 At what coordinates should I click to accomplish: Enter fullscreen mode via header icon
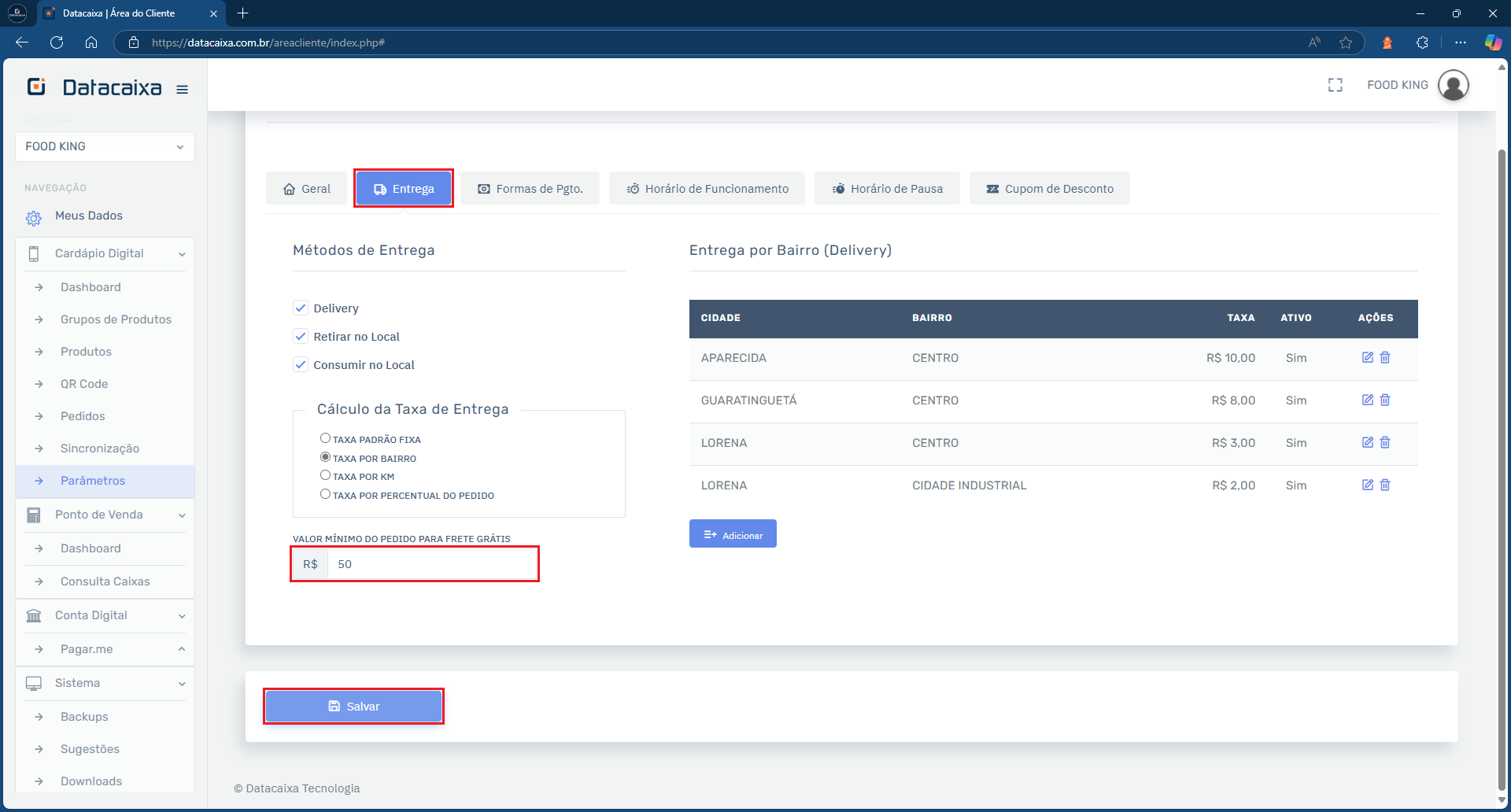tap(1335, 85)
